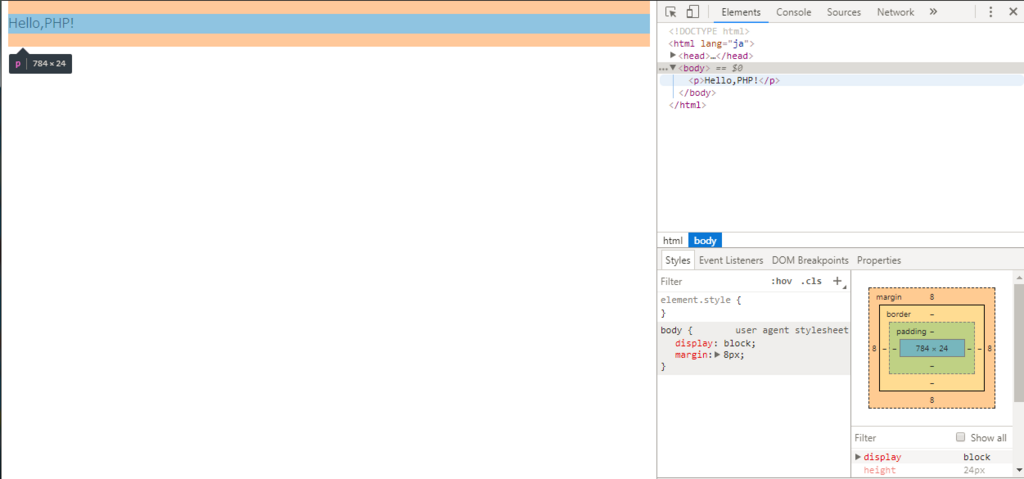Add new style rule with plus icon
This screenshot has width=1024, height=479.
click(837, 281)
